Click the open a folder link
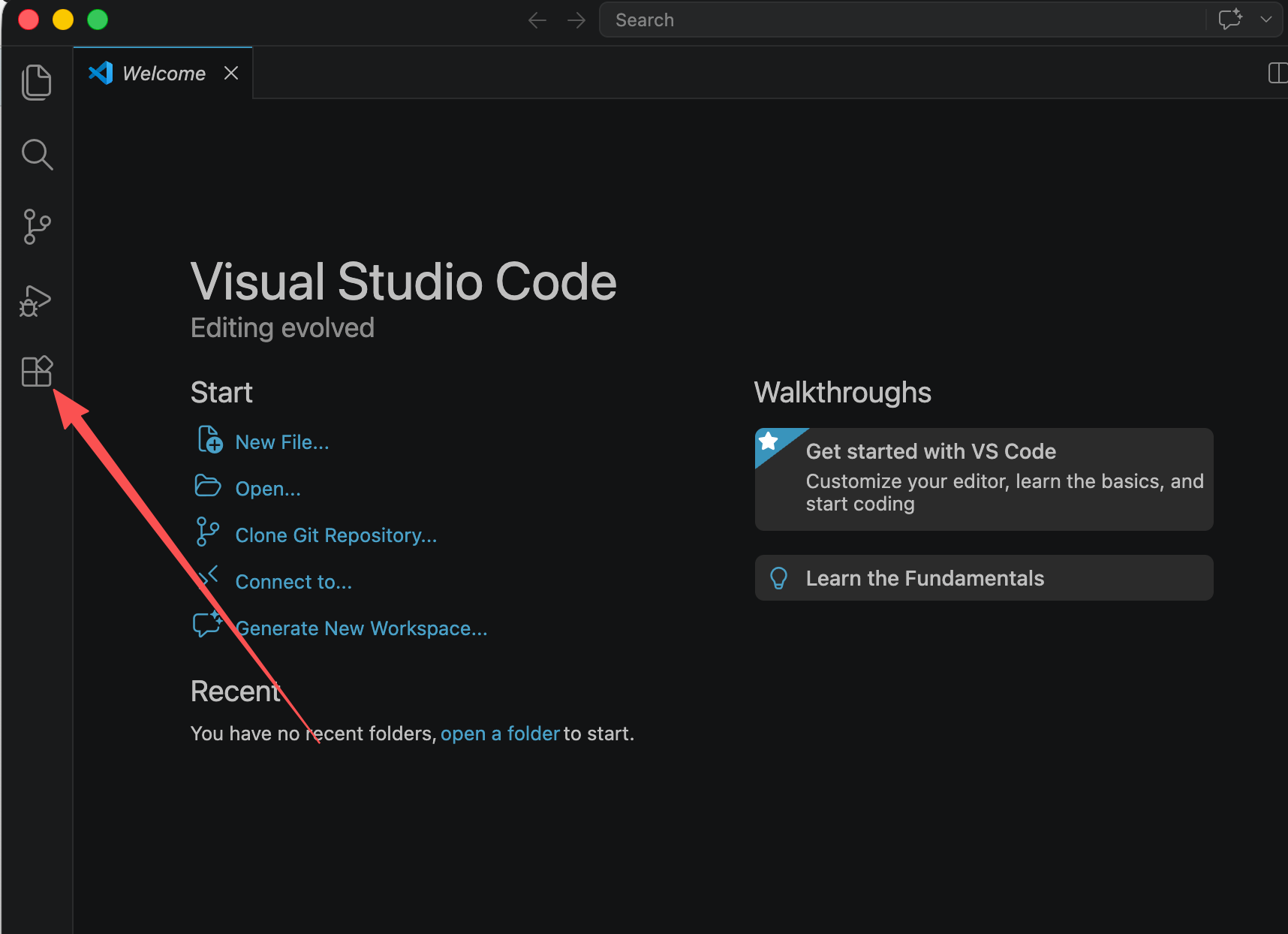 pos(500,734)
